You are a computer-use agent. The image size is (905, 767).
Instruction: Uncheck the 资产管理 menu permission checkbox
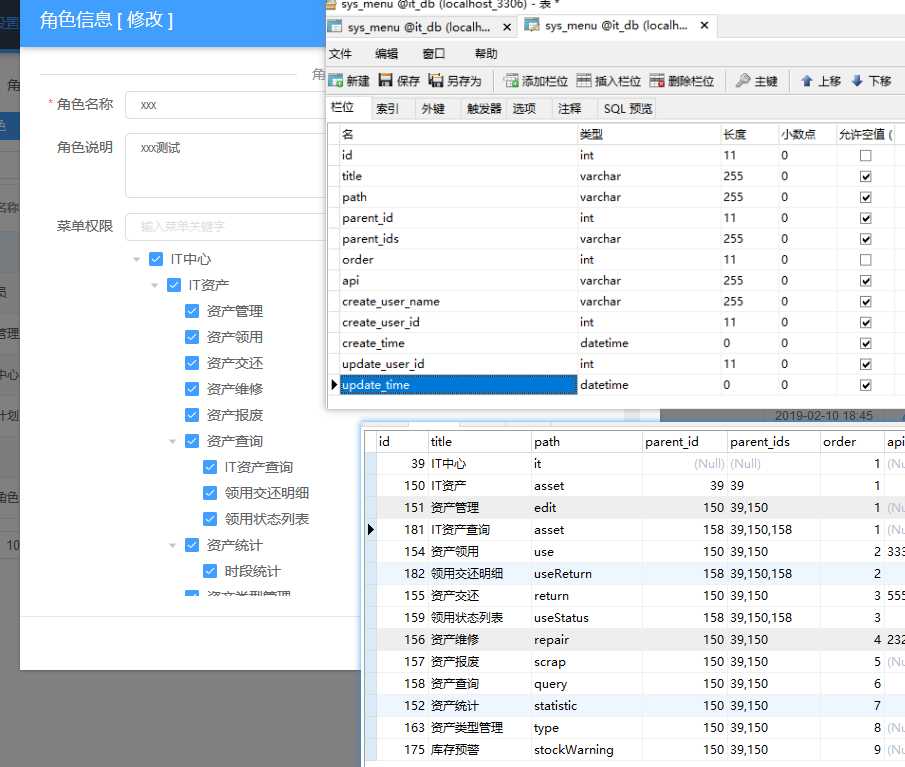[192, 311]
